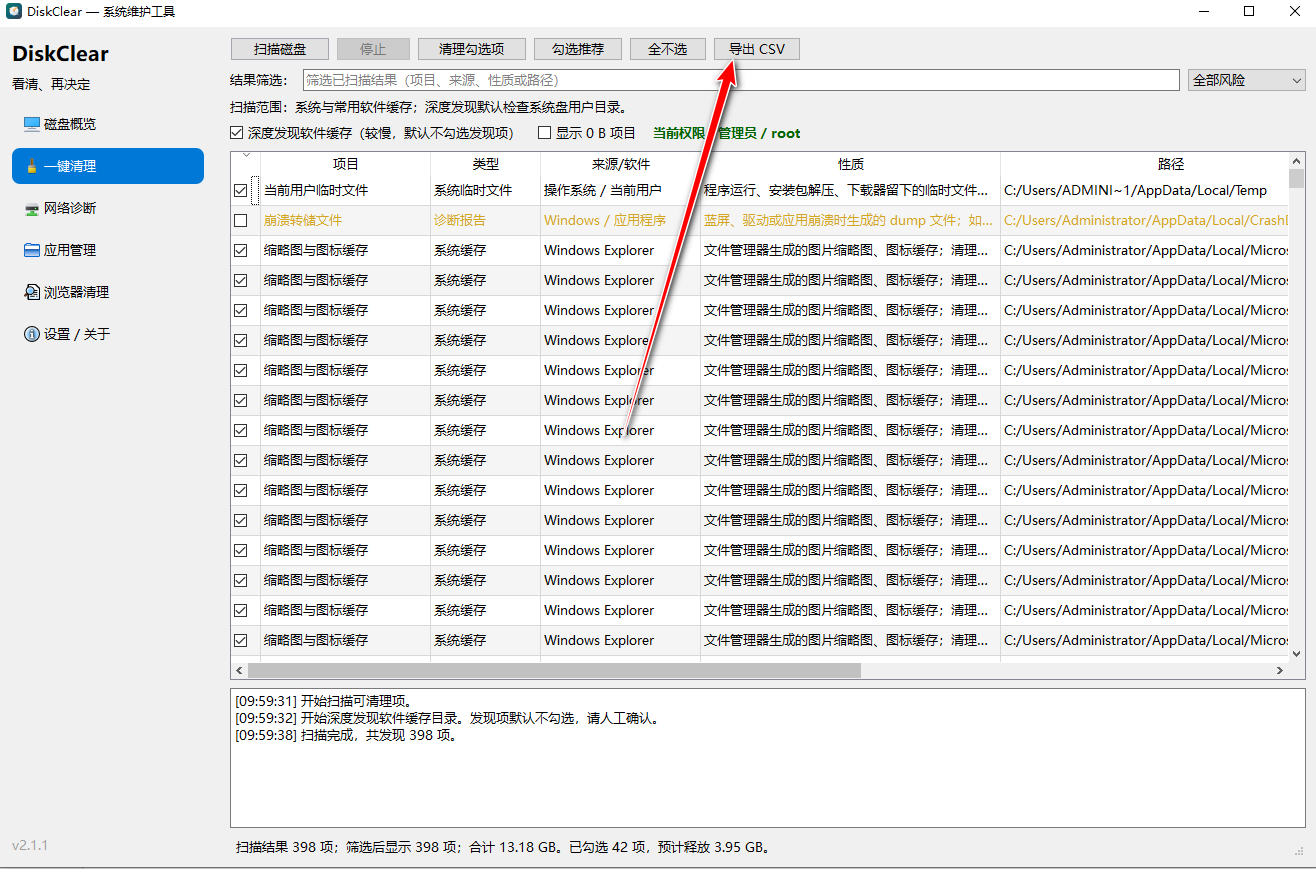This screenshot has height=869, width=1316.
Task: Sort by the 来源/软件 column header
Action: point(621,164)
